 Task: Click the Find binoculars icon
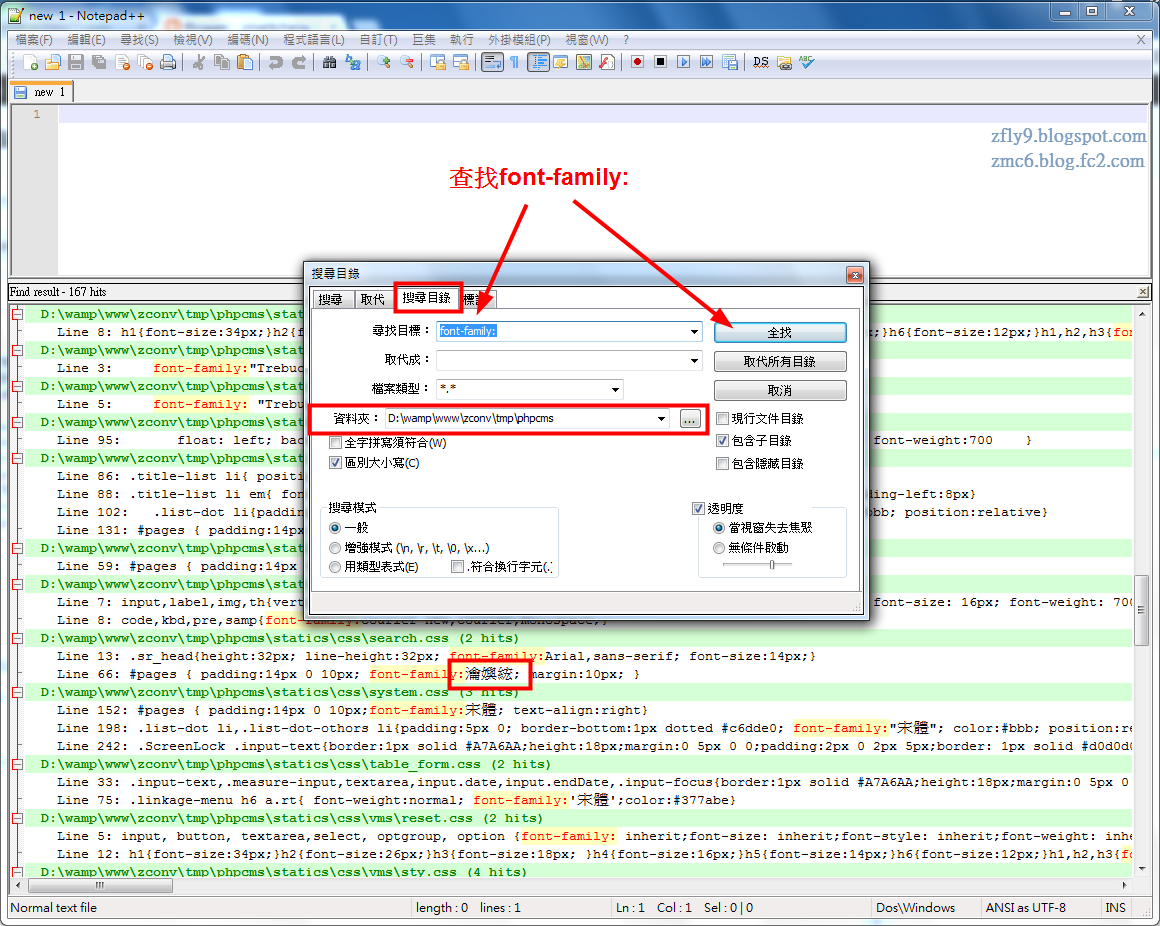(329, 63)
